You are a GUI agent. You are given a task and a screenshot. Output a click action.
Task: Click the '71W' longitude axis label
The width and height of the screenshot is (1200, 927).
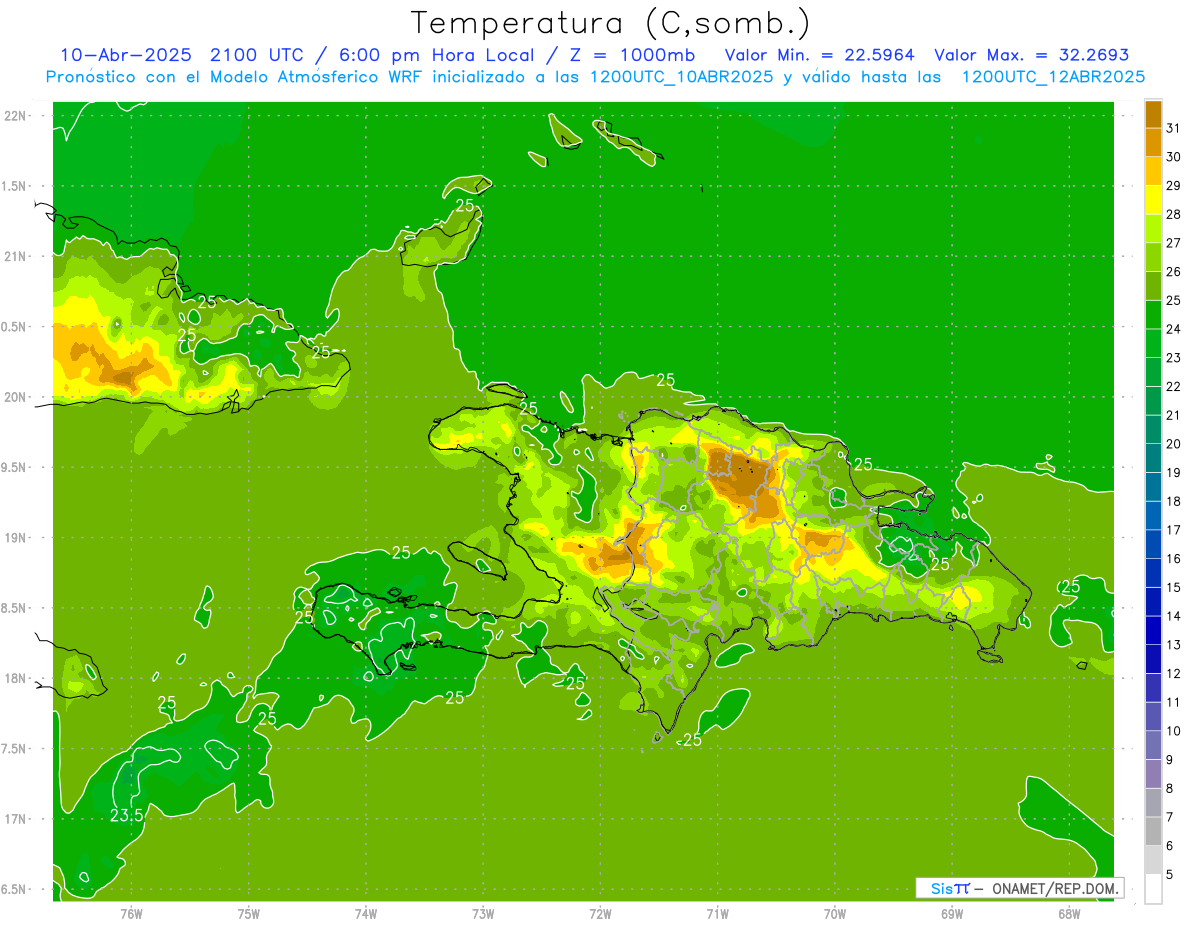tap(717, 914)
